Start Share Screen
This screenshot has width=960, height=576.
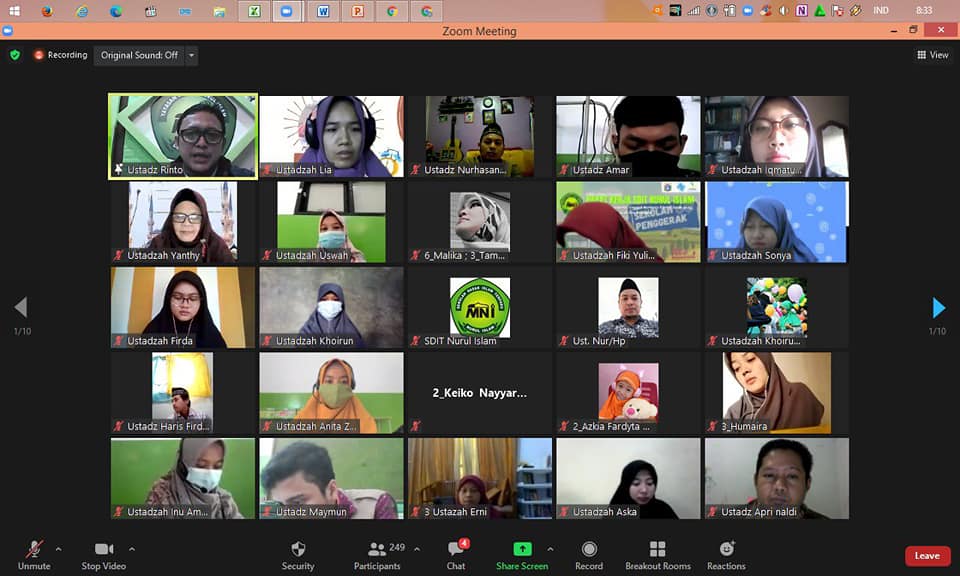(522, 555)
